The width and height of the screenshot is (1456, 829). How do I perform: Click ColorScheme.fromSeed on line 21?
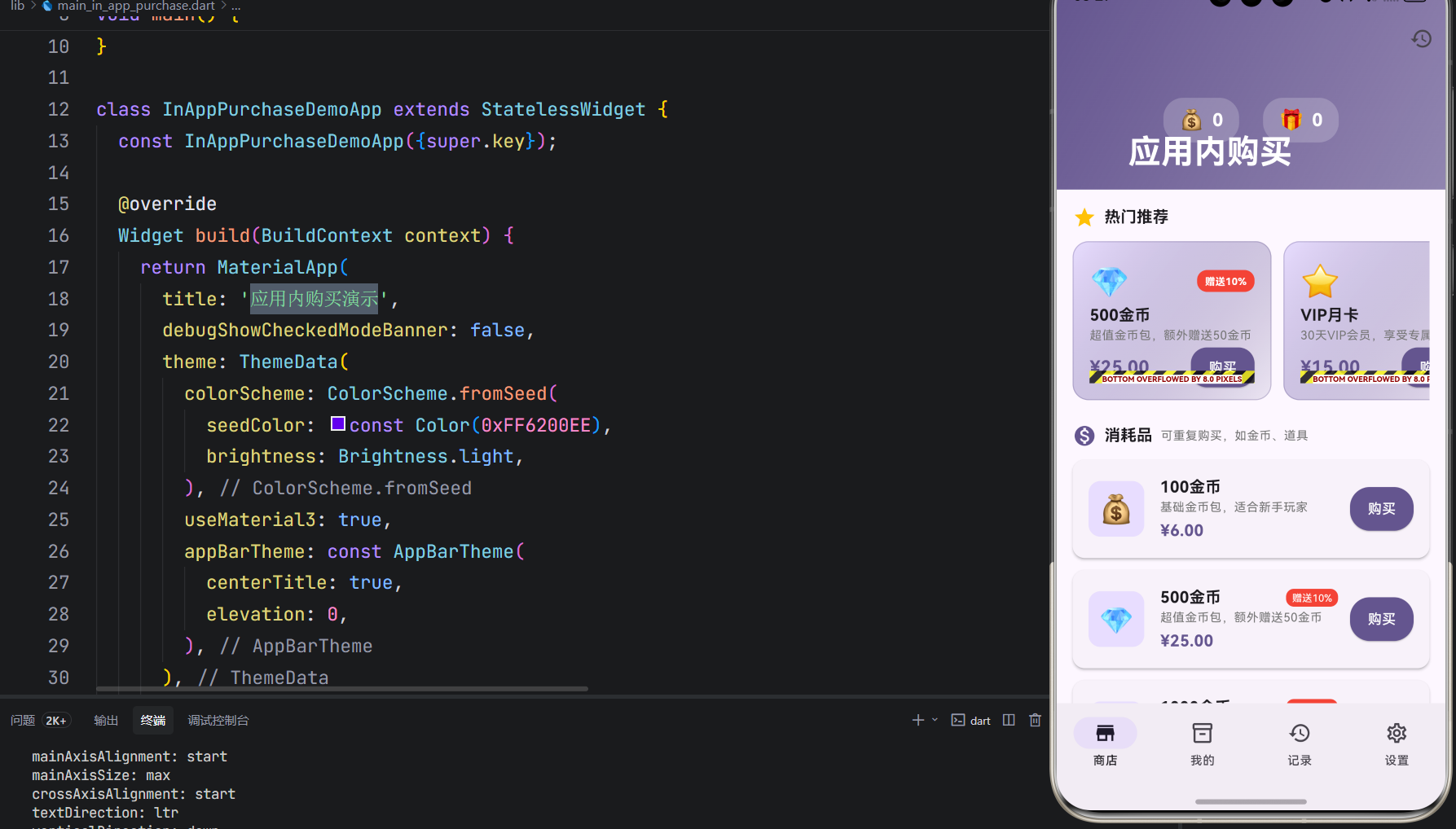(438, 393)
